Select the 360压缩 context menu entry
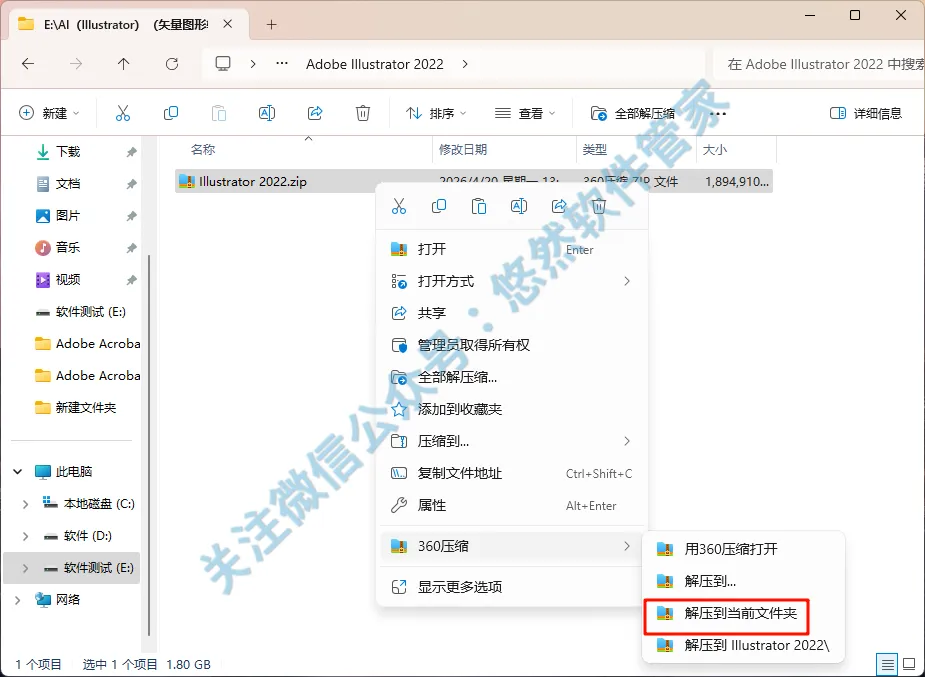This screenshot has height=677, width=925. point(512,547)
